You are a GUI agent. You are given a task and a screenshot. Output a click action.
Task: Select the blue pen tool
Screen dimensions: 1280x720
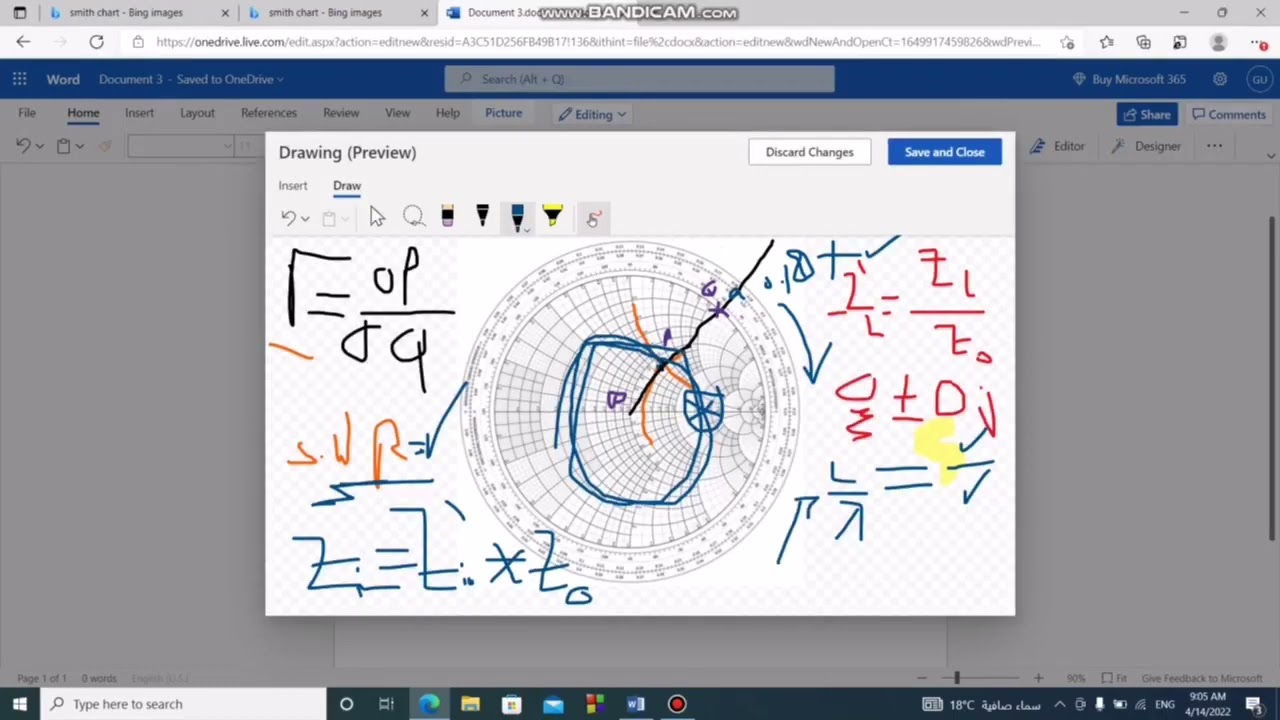click(x=516, y=217)
